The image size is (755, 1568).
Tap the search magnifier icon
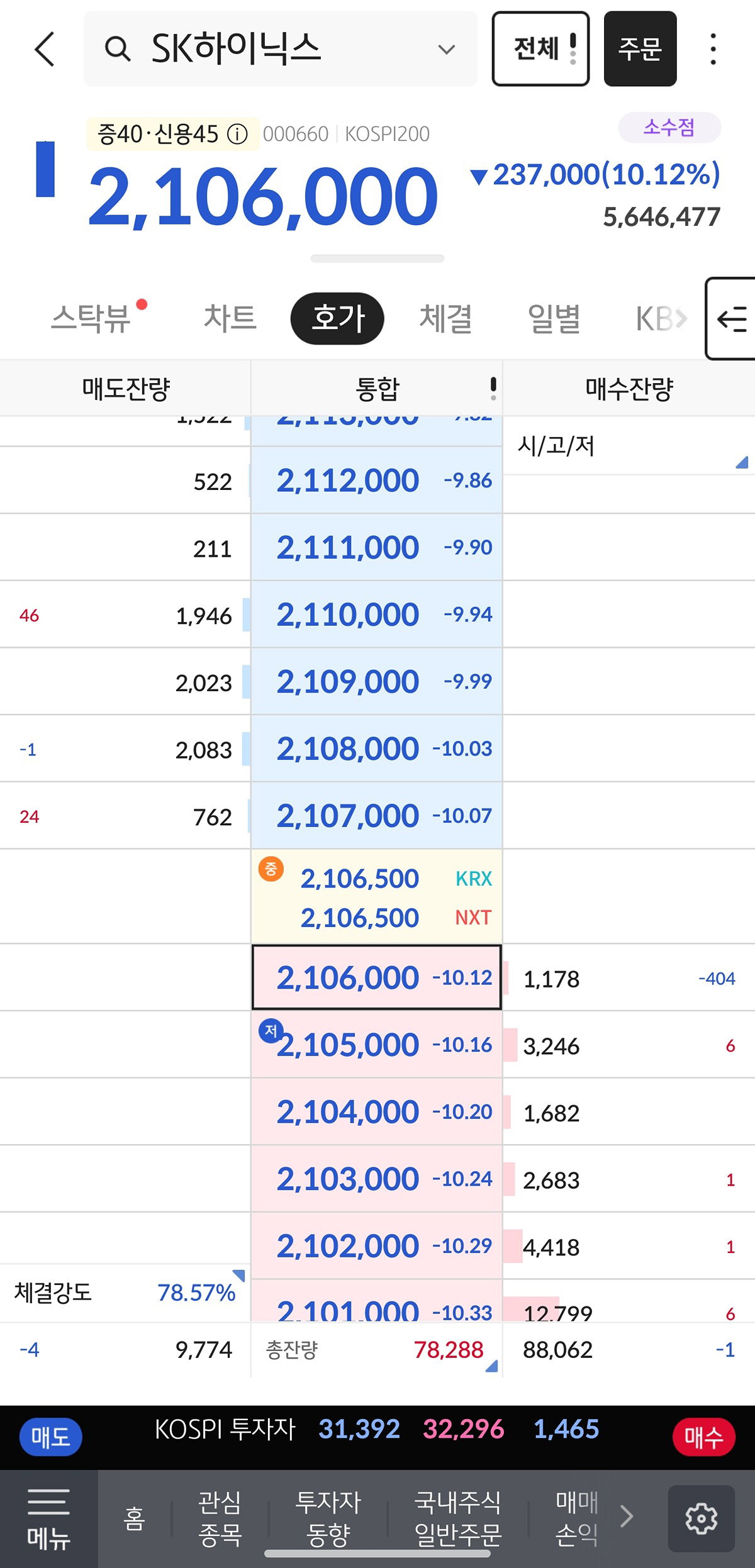tap(118, 48)
